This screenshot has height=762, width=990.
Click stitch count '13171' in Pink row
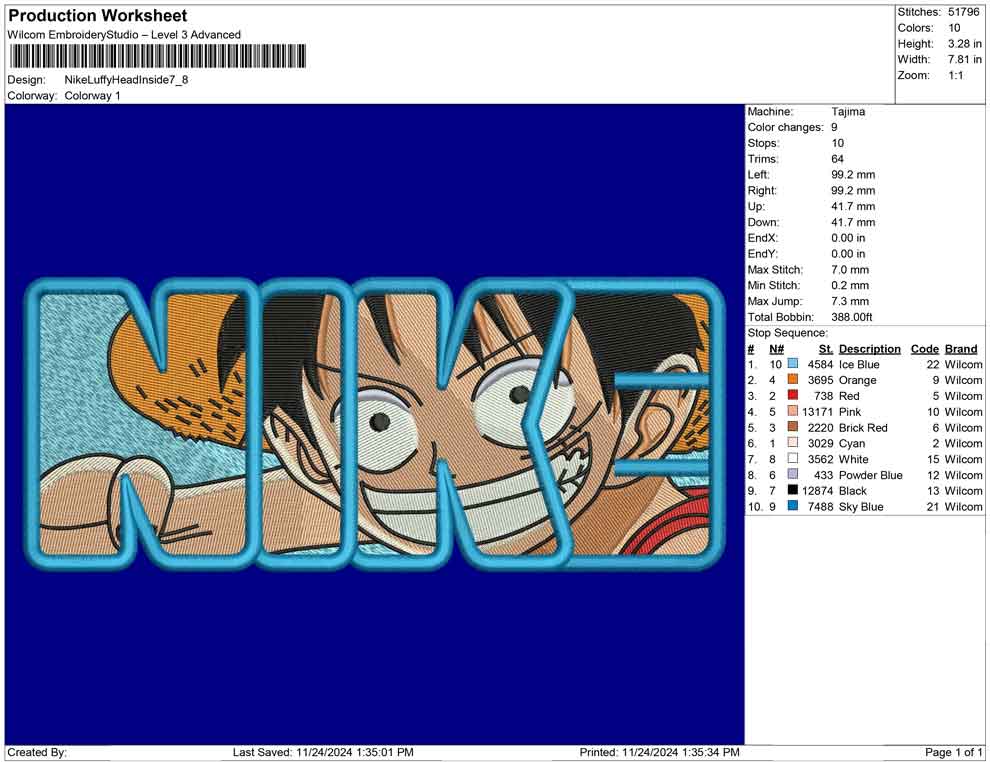coord(818,412)
